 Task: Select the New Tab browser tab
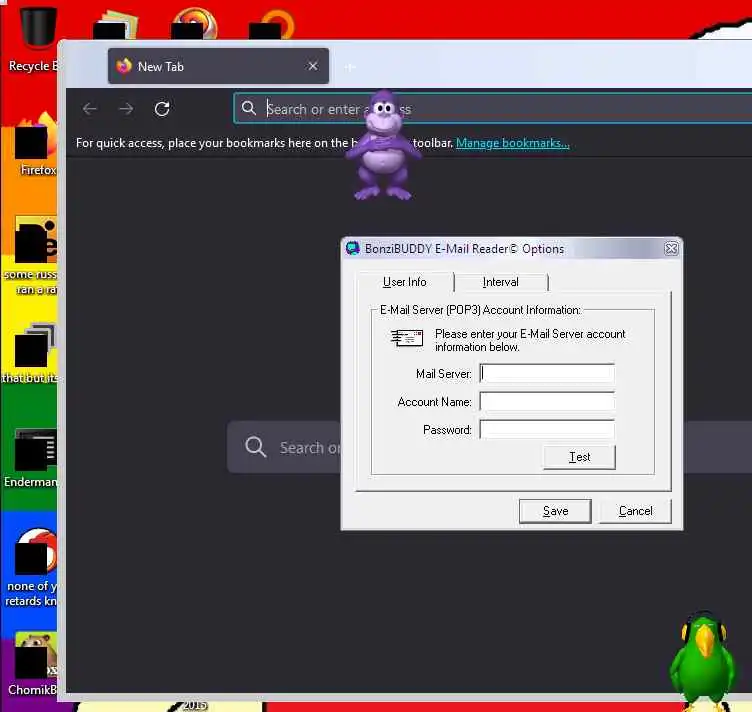click(x=219, y=66)
